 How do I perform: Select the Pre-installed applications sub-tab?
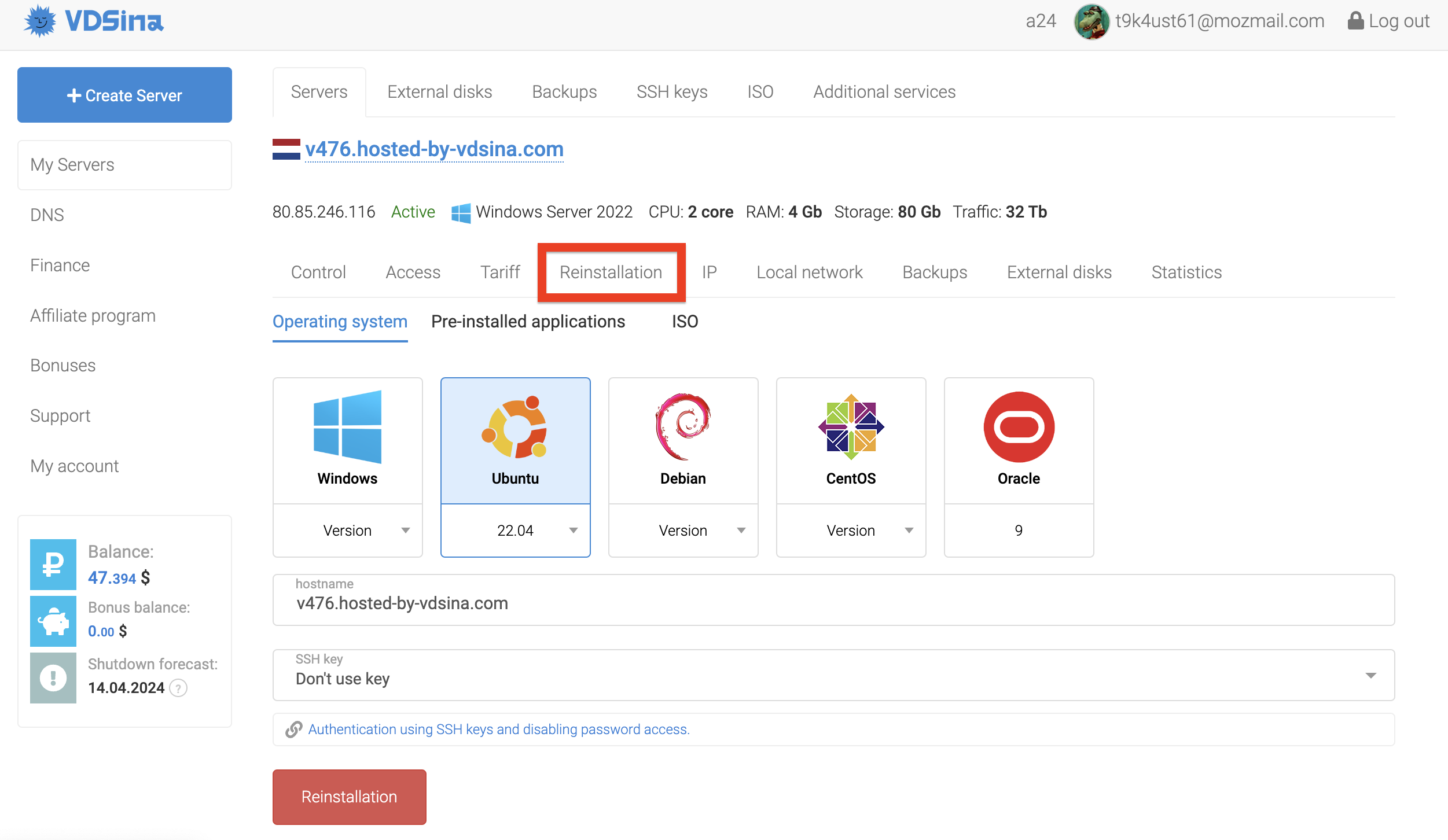point(528,322)
